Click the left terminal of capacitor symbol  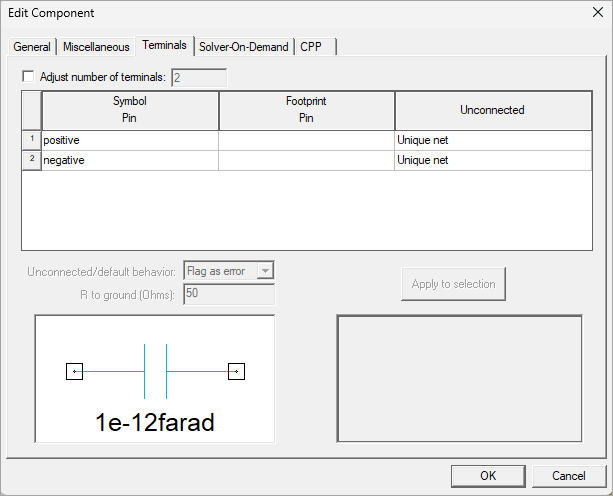(74, 371)
